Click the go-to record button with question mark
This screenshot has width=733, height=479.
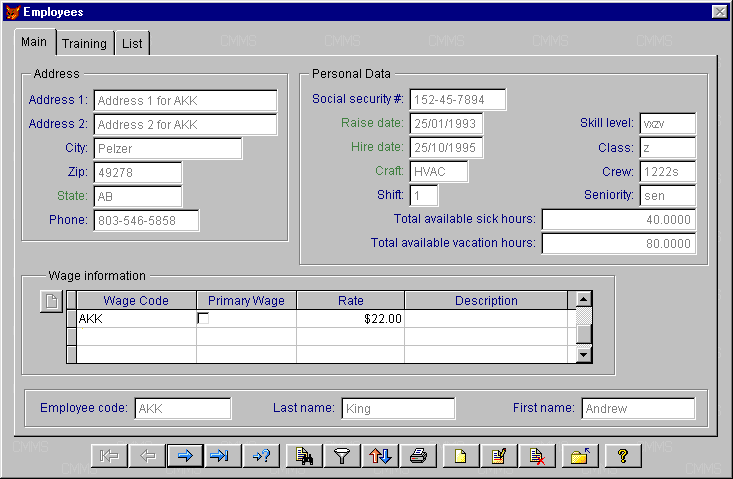pos(261,456)
